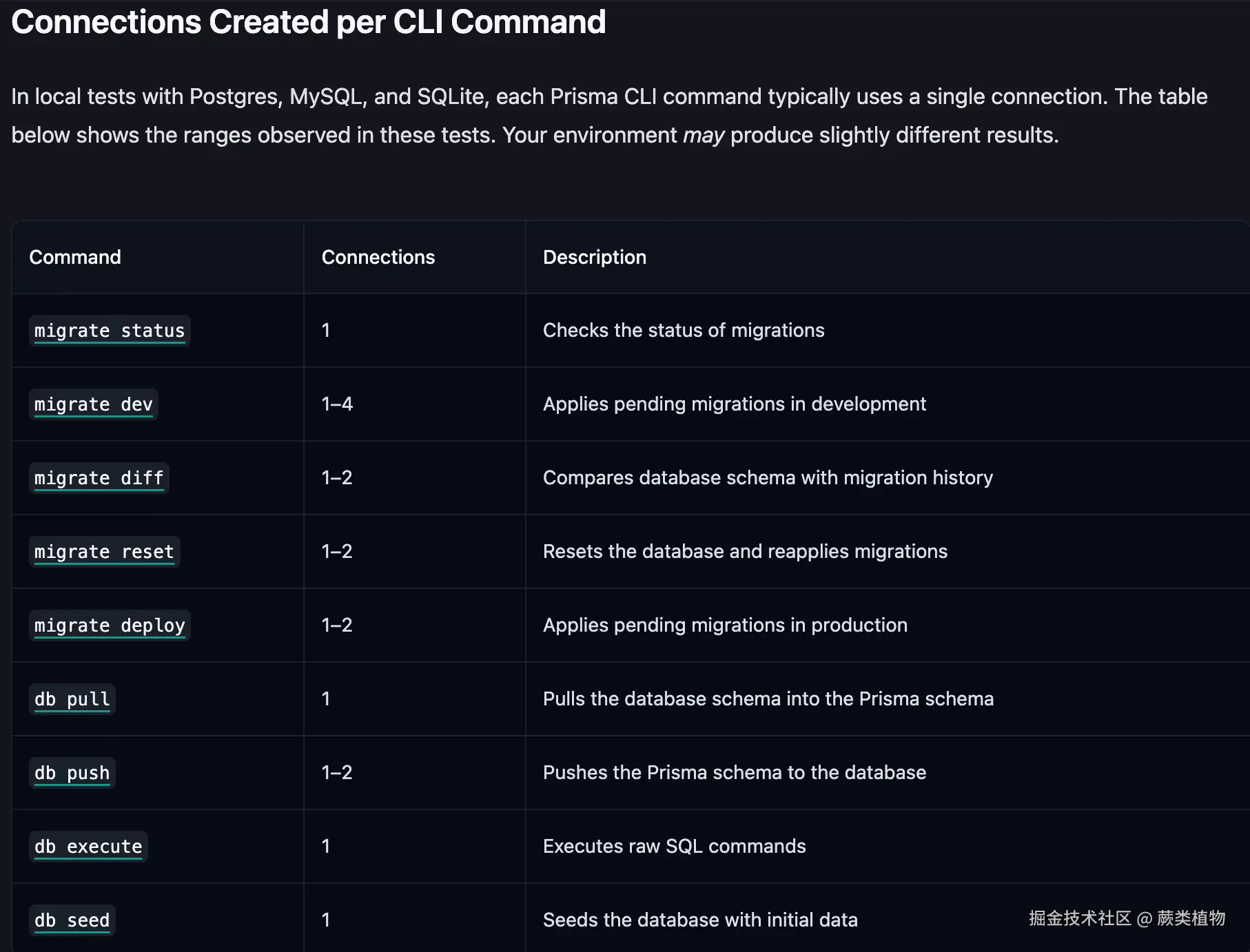Click description 'Resets the database and reapplies migrations'

click(746, 551)
